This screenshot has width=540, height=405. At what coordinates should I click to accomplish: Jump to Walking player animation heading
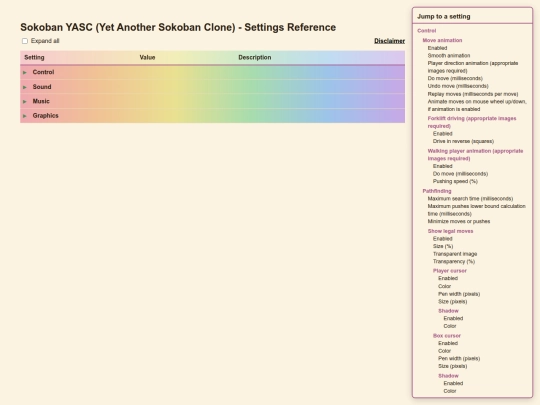[475, 155]
